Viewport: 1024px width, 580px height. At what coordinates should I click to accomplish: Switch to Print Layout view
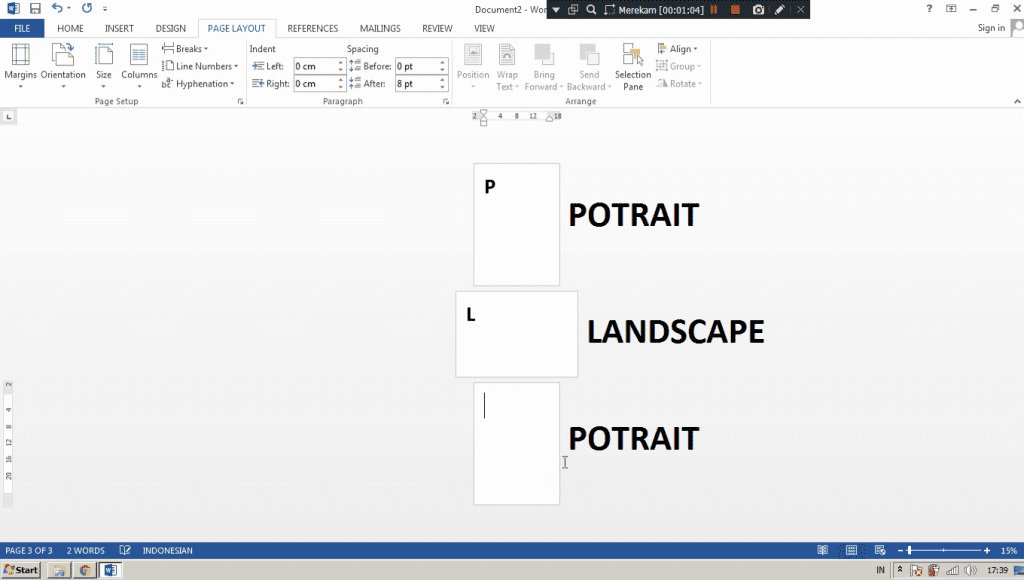point(851,550)
